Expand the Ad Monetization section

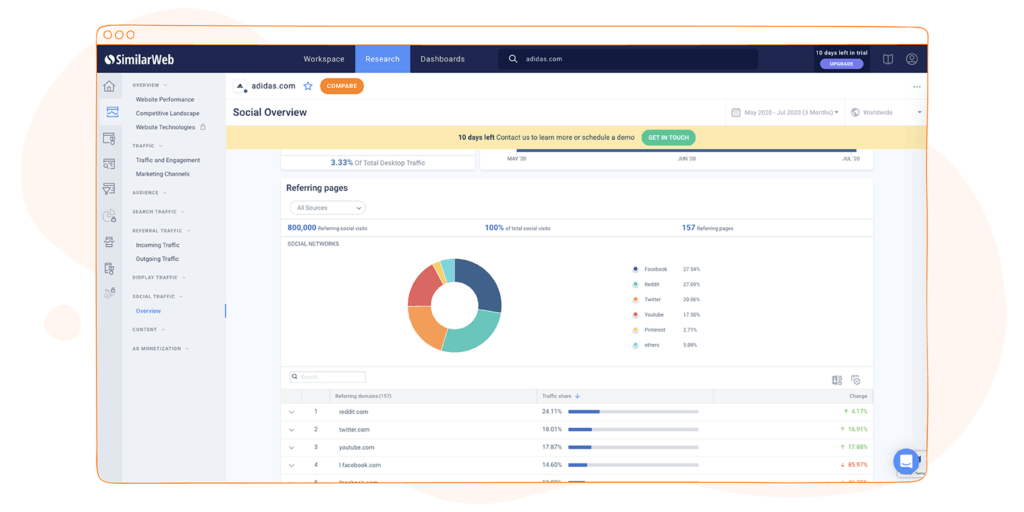tap(161, 349)
